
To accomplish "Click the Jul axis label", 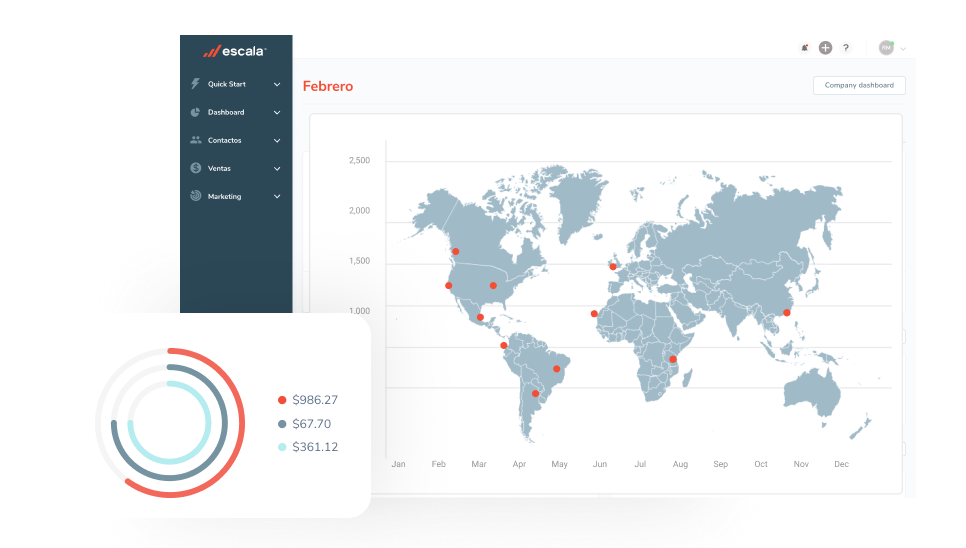I will (640, 464).
